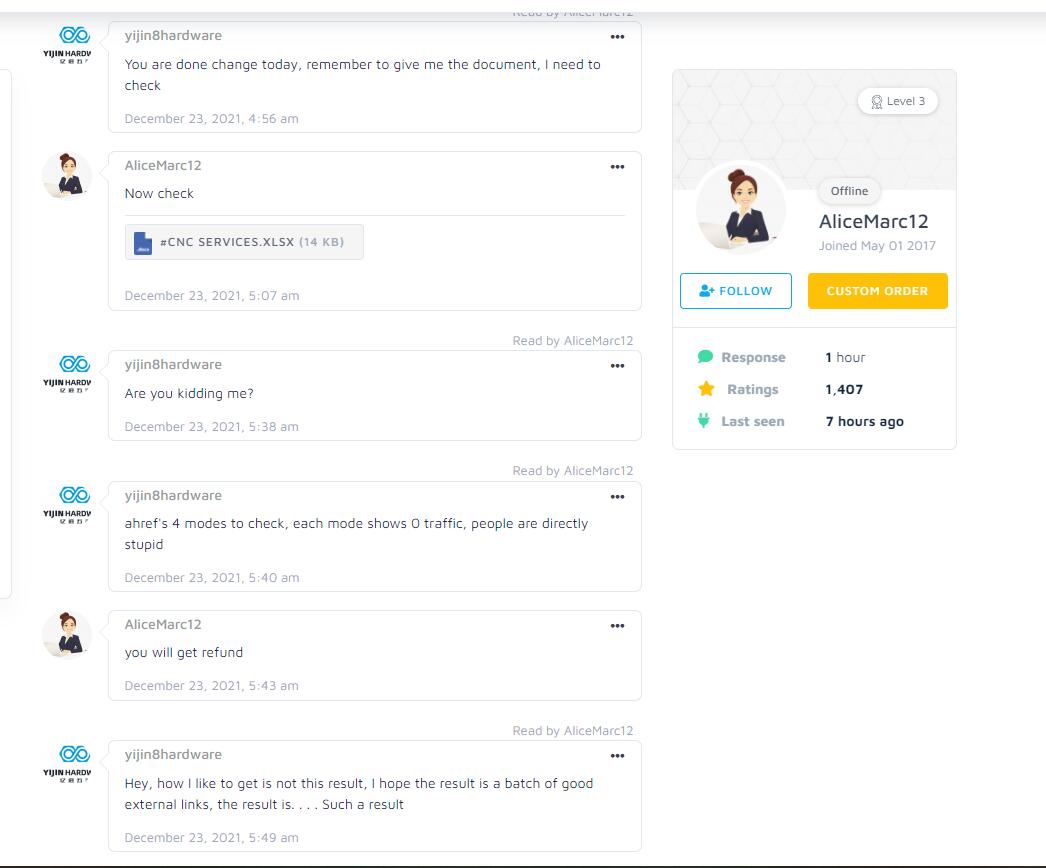Viewport: 1046px width, 868px height.
Task: Click AliceMarc12 avatar beside 'you will get refund'
Action: 67,635
